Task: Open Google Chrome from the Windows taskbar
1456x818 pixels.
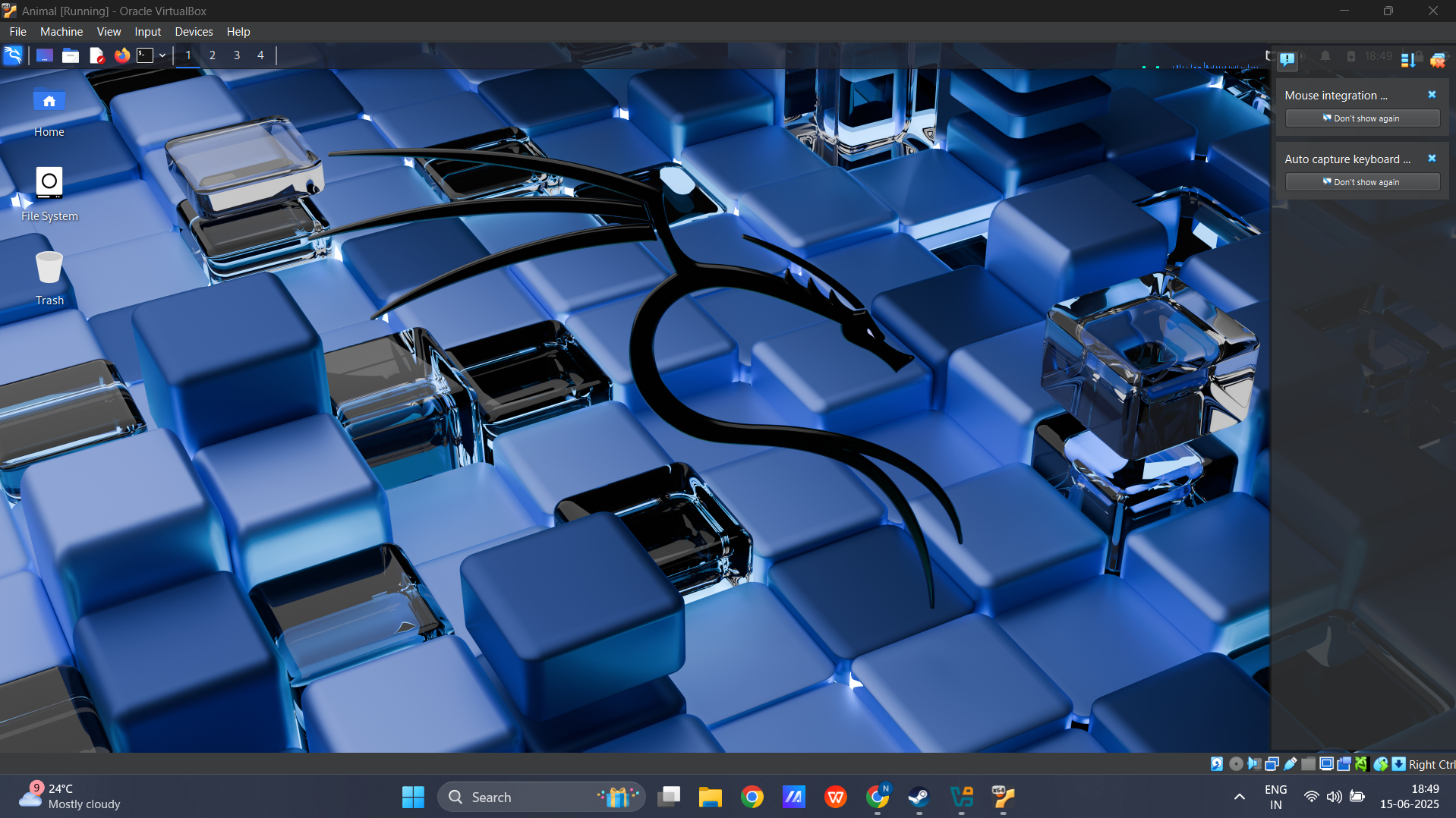Action: click(x=752, y=797)
